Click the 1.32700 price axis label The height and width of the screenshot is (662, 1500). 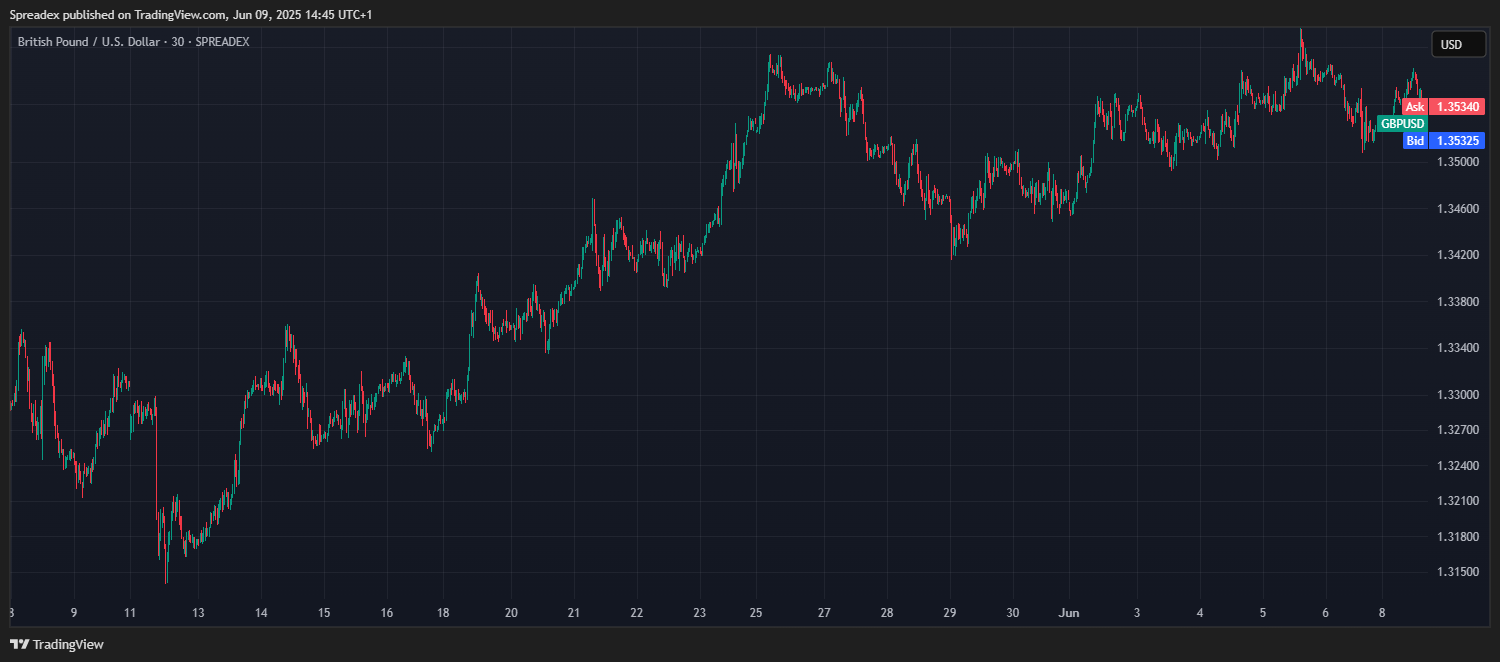coord(1457,430)
